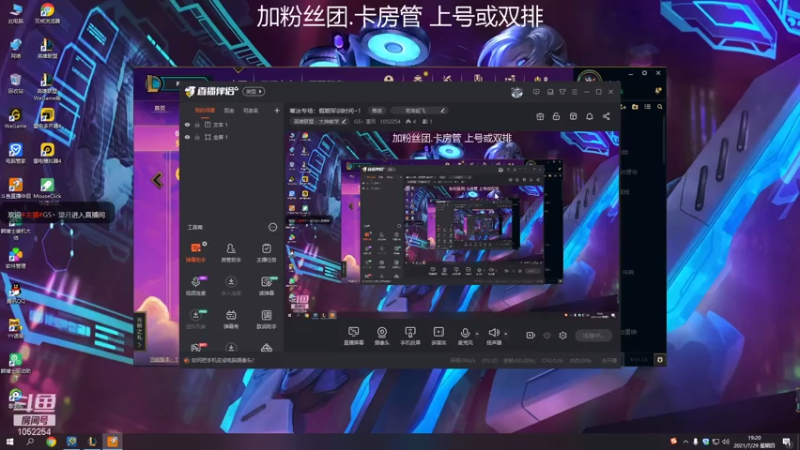
Task: Edit the 英雄联盟 category tag pencil
Action: pyautogui.click(x=344, y=121)
